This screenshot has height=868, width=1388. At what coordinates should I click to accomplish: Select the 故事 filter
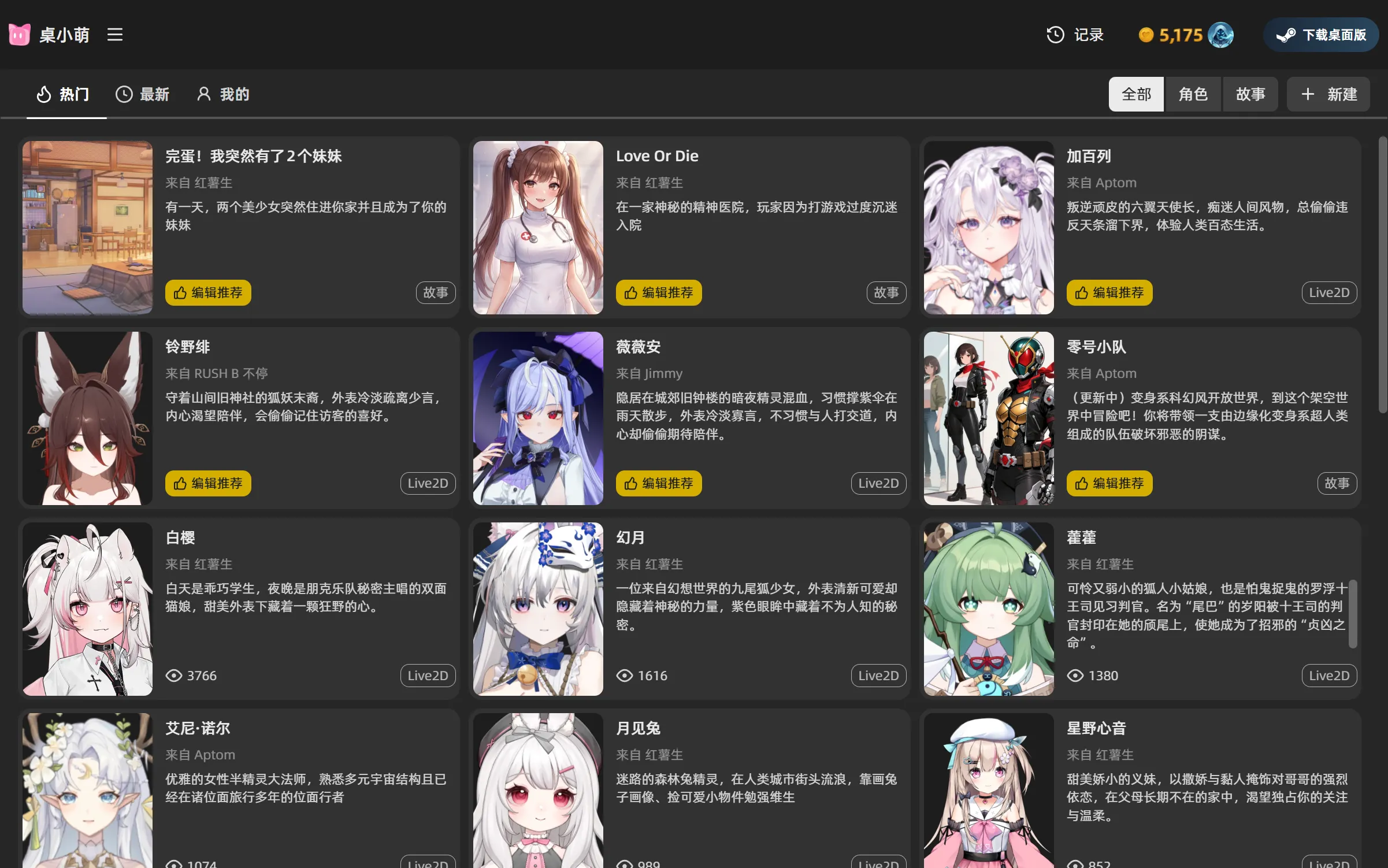pyautogui.click(x=1250, y=94)
